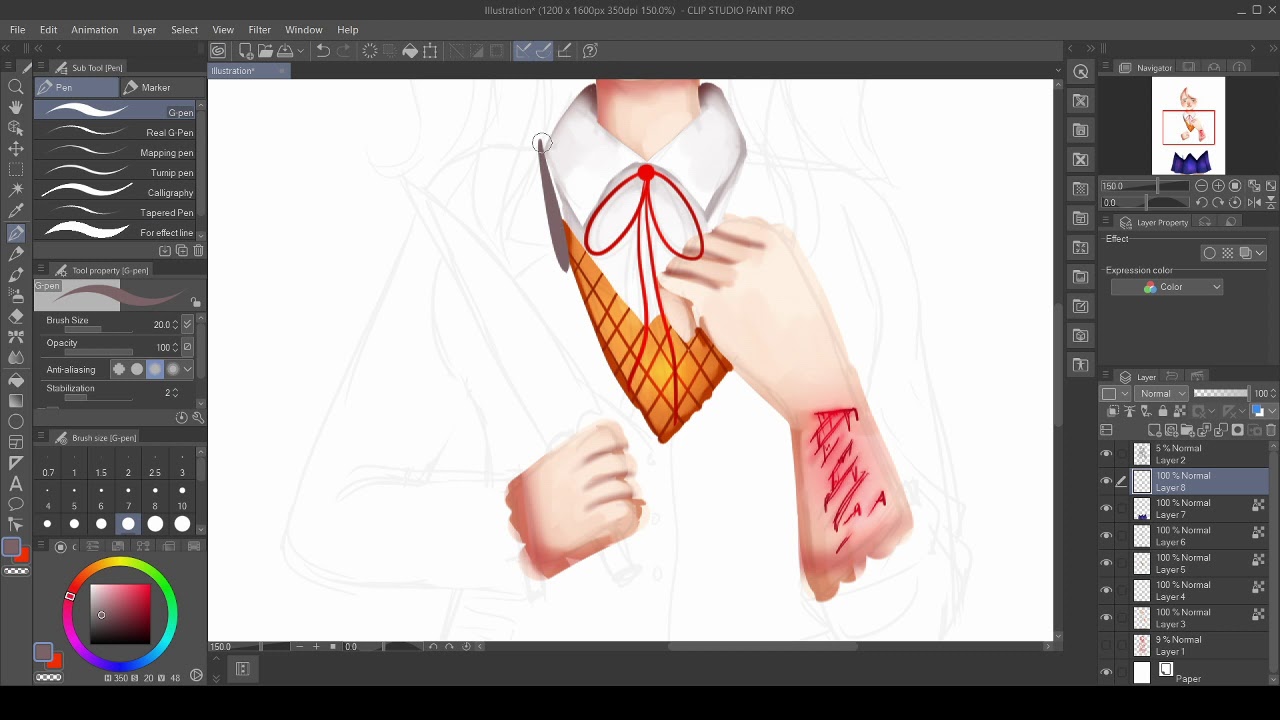Open the CLIP STUDIO spiral icon
The image size is (1280, 720).
218,50
